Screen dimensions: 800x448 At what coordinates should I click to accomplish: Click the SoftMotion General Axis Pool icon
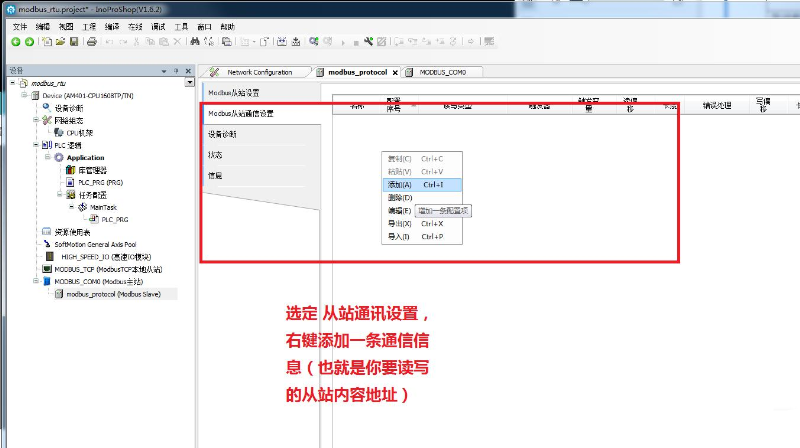[47, 244]
